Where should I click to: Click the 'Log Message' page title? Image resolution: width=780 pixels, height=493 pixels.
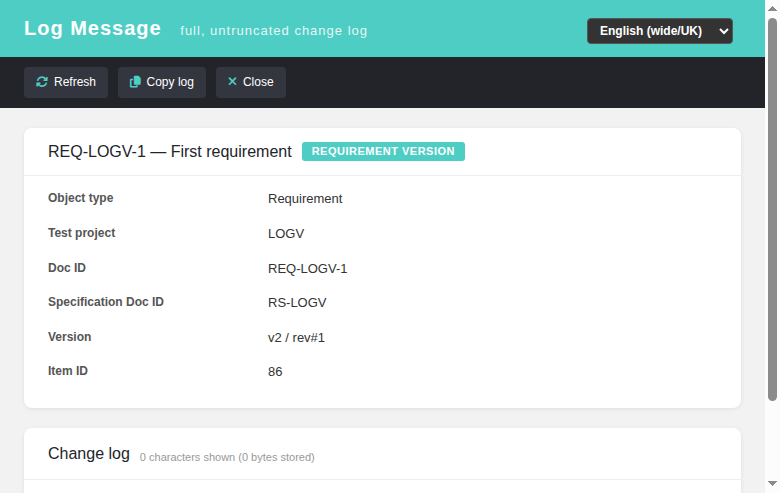click(x=93, y=28)
